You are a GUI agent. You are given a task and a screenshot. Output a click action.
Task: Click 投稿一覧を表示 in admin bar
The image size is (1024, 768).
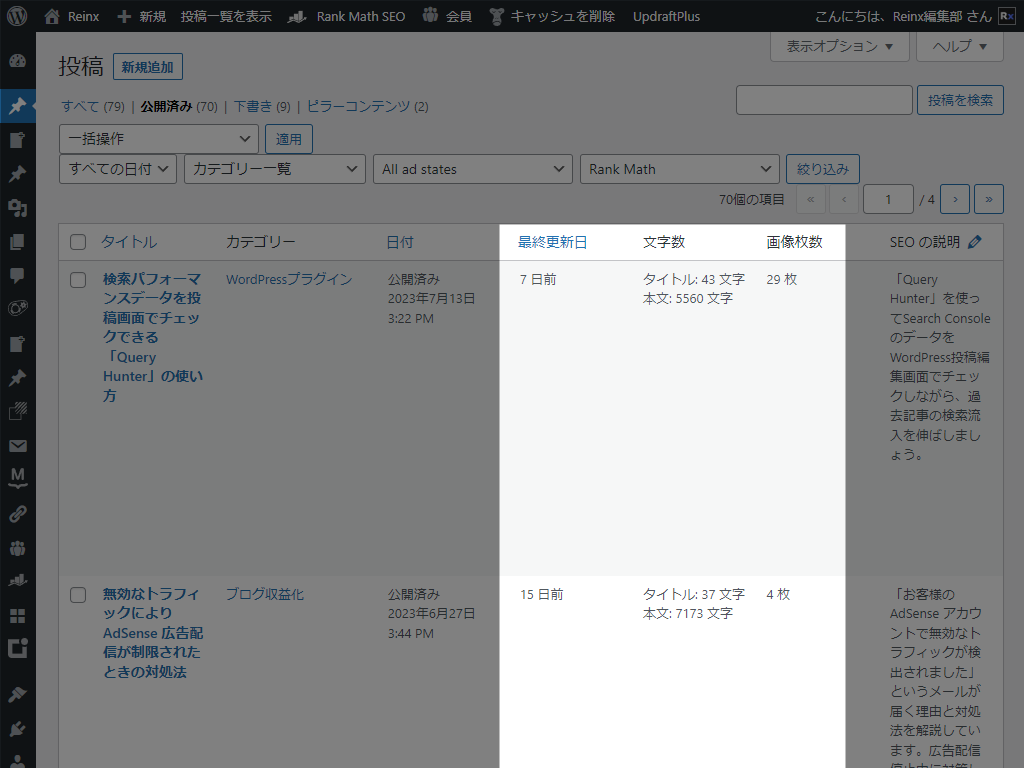226,16
